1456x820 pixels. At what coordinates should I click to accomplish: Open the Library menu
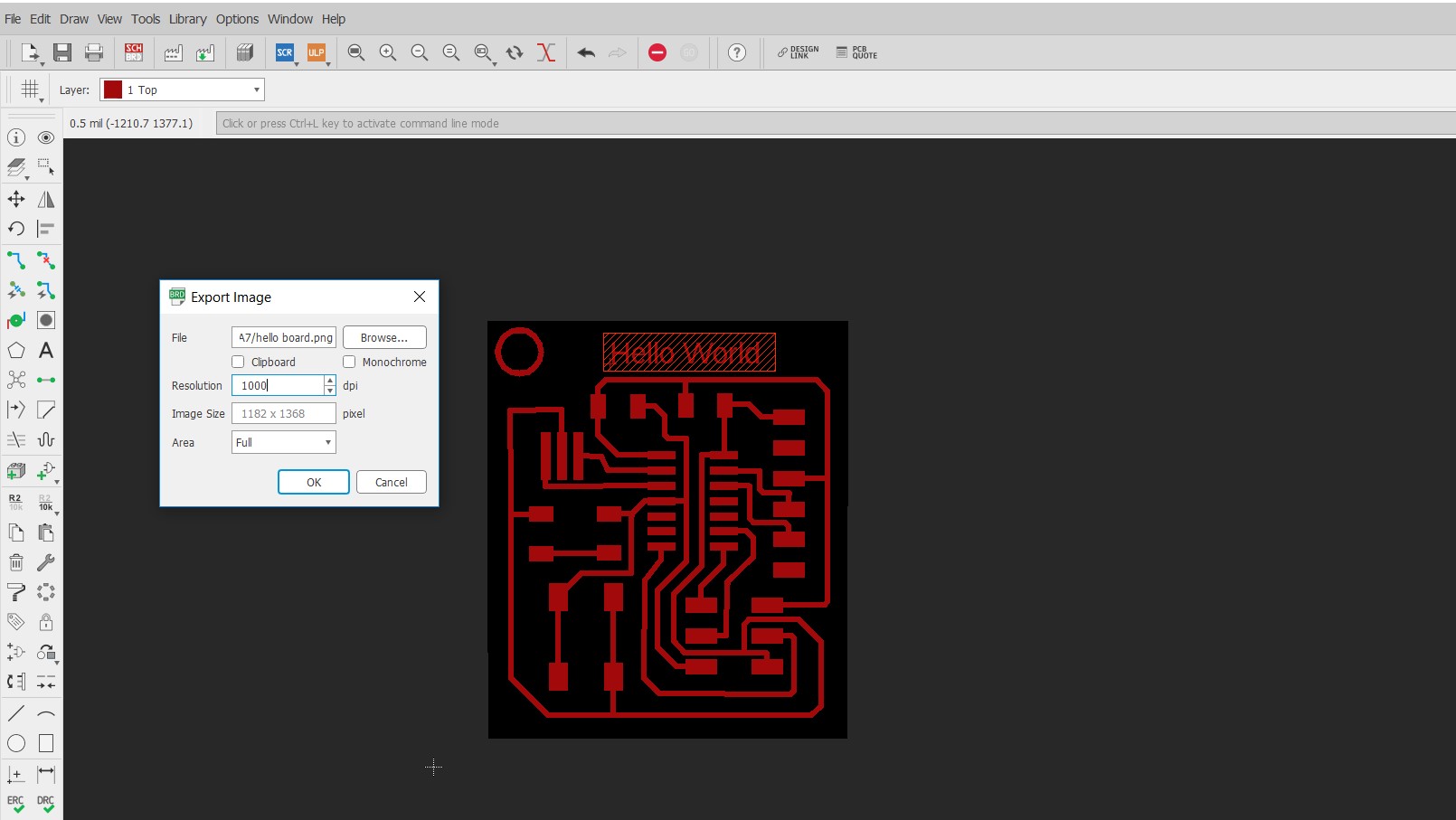(x=187, y=19)
